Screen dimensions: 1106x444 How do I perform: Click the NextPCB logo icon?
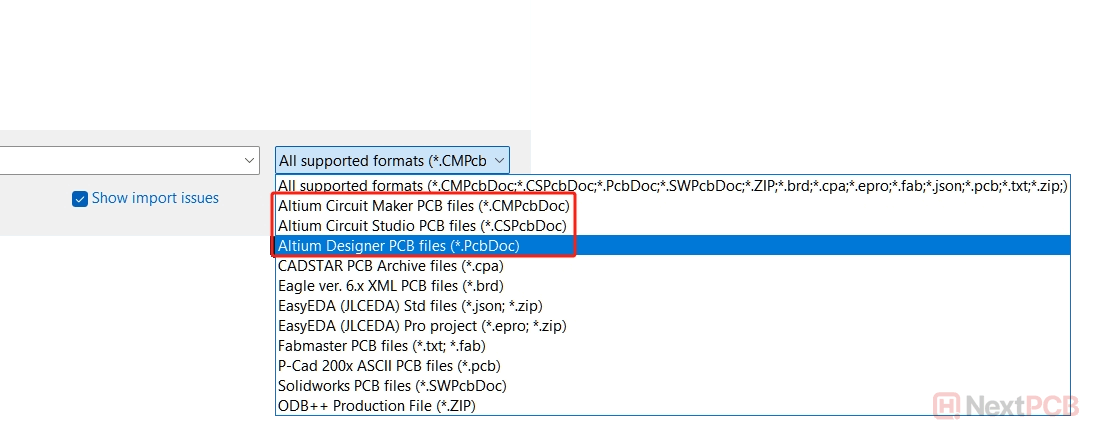tap(948, 406)
